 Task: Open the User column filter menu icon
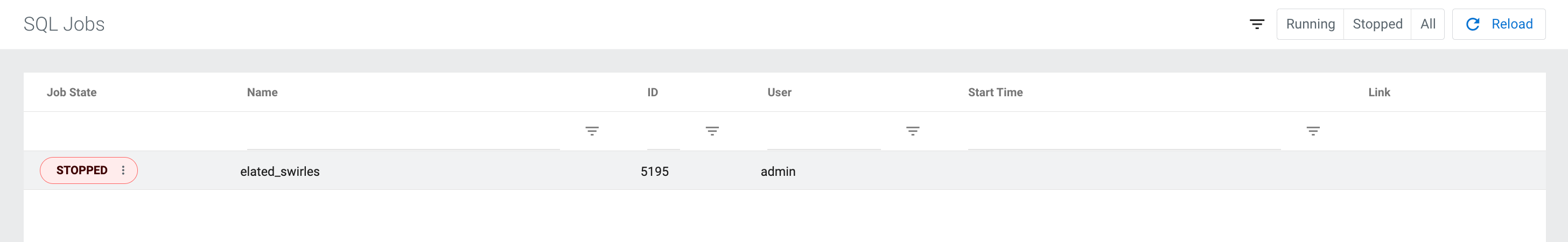pos(913,131)
